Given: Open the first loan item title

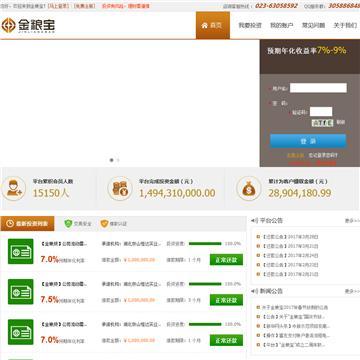Looking at the screenshot, I should tap(64, 244).
